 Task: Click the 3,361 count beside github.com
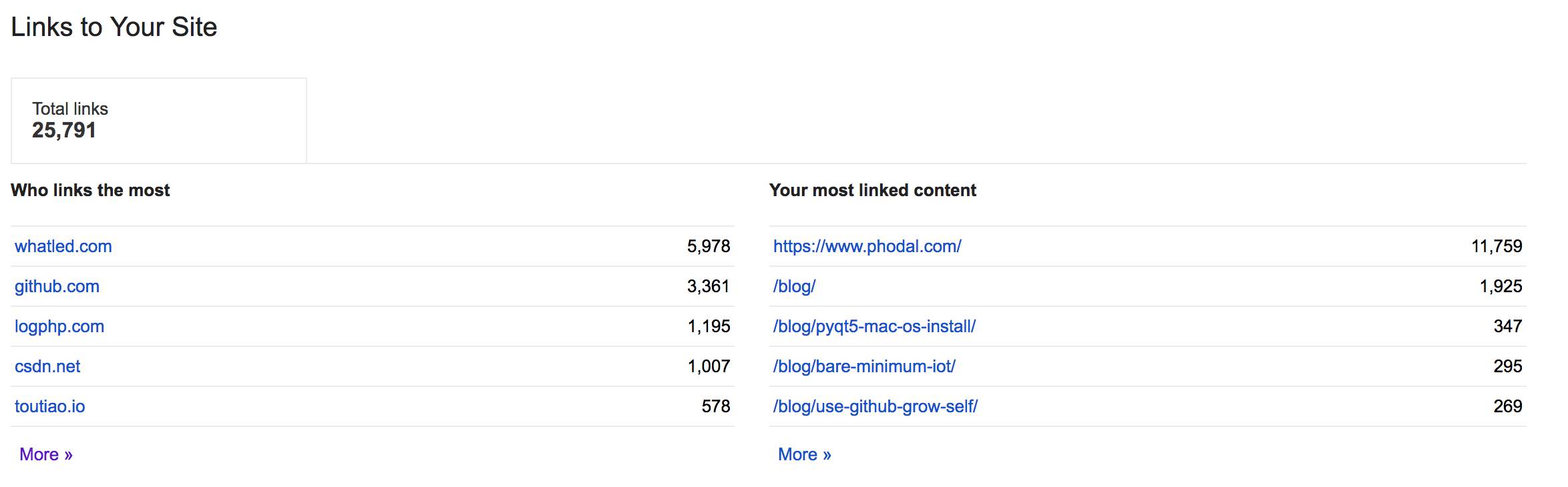[x=709, y=286]
